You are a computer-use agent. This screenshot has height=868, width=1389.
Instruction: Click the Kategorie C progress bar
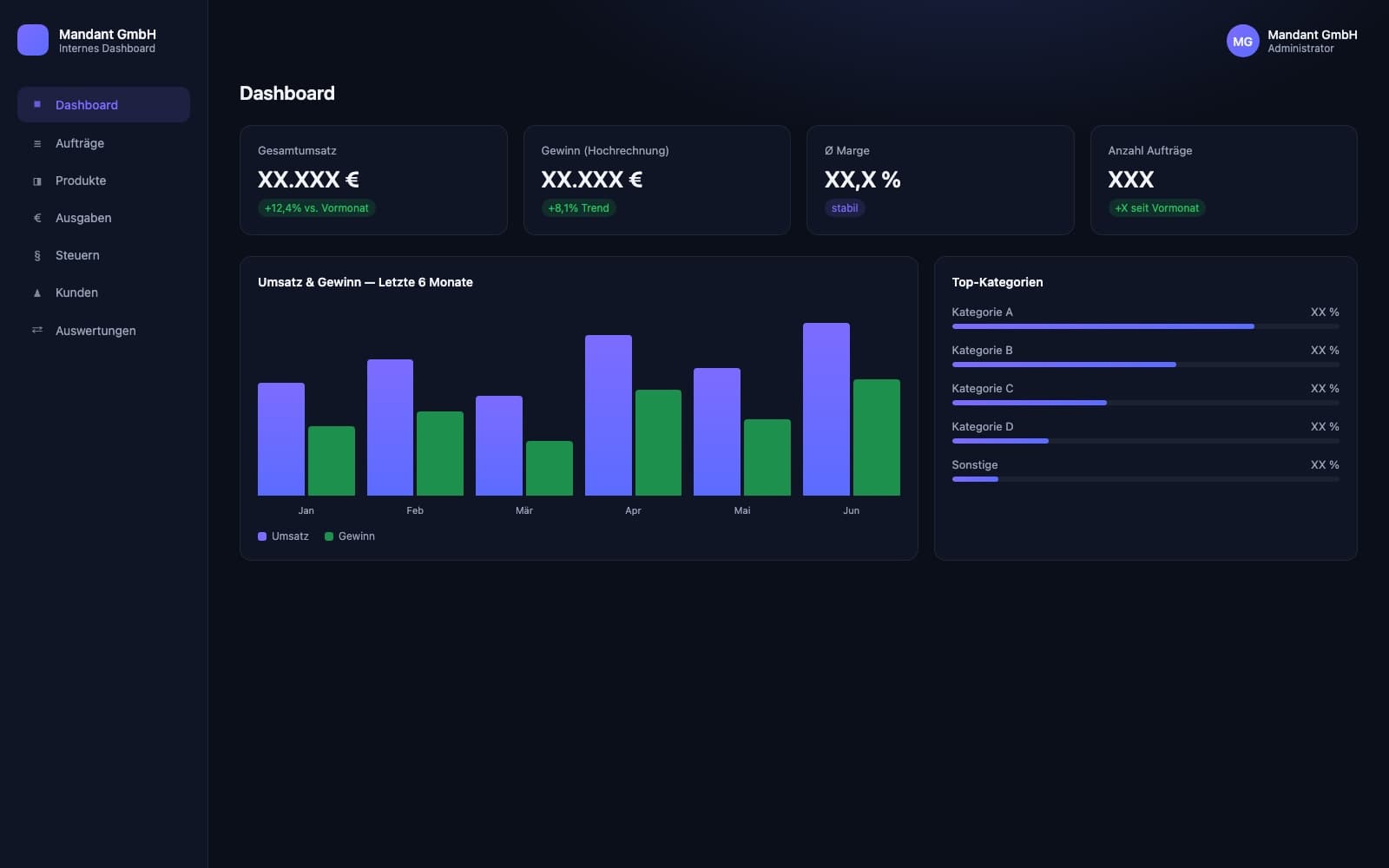tap(1145, 403)
